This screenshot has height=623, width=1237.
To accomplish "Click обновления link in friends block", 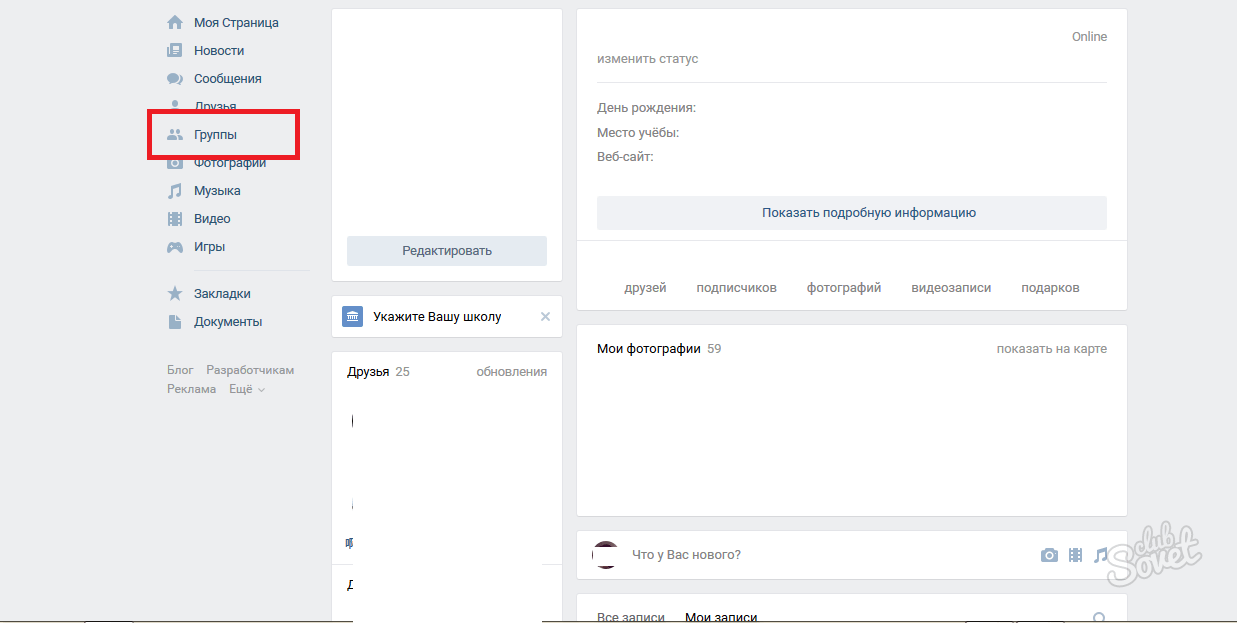I will click(512, 371).
